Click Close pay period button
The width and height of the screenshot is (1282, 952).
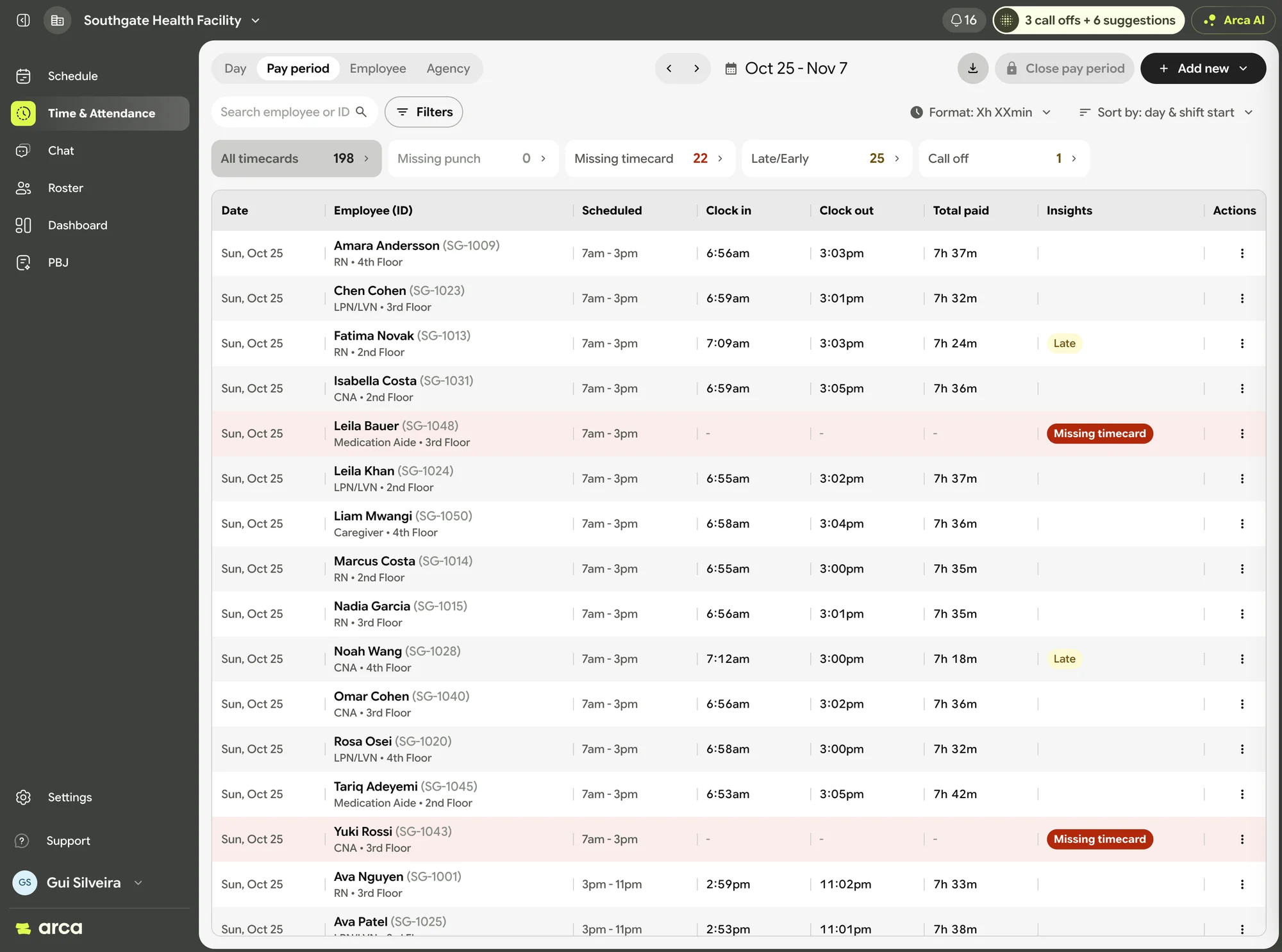(1064, 69)
